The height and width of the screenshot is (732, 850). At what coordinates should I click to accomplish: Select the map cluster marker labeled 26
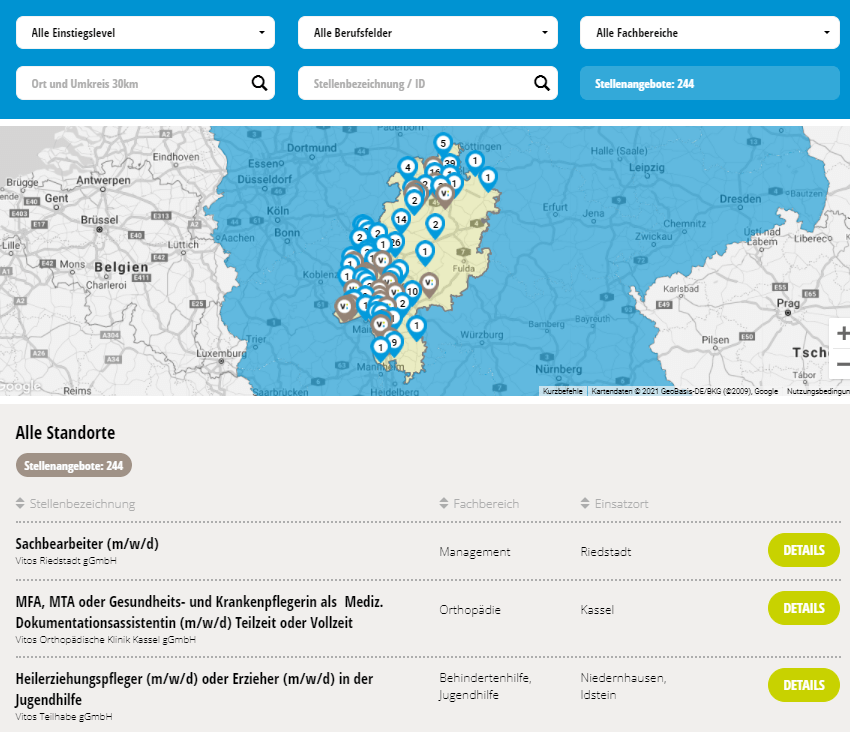tap(395, 242)
